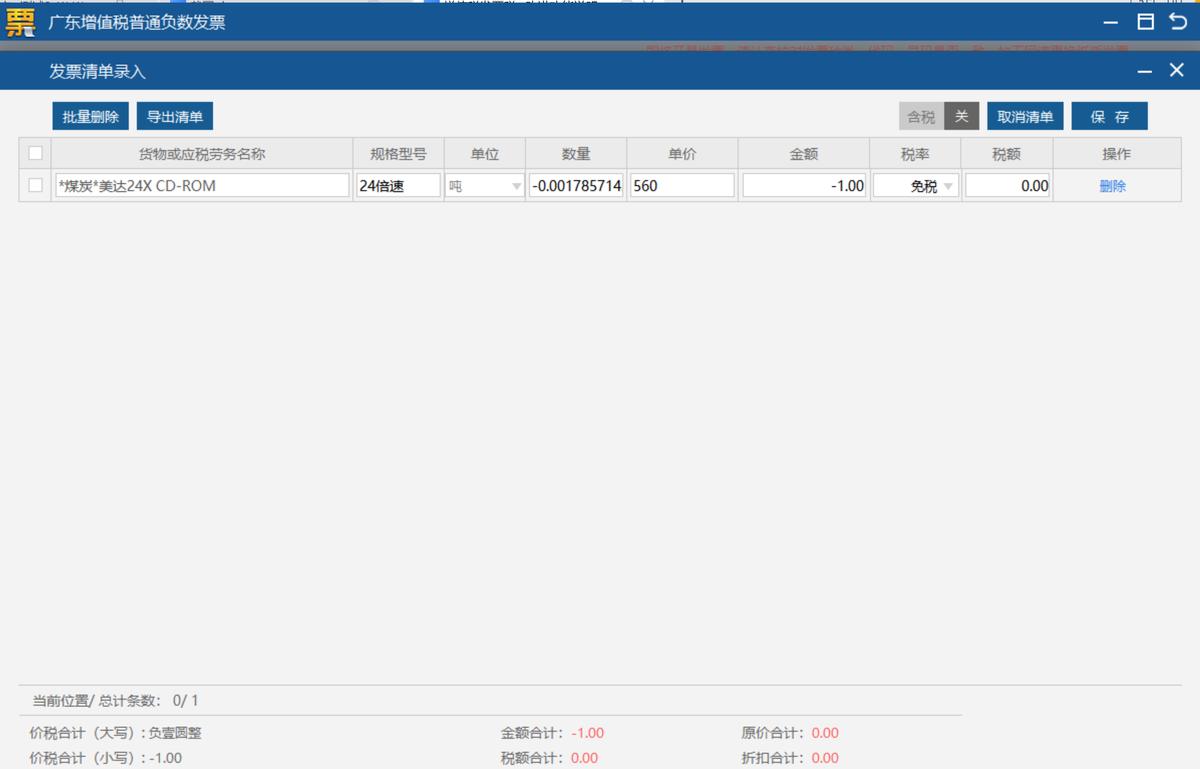Open the 税率 dropdown showing 免税
Viewport: 1200px width, 769px height.
tap(915, 185)
